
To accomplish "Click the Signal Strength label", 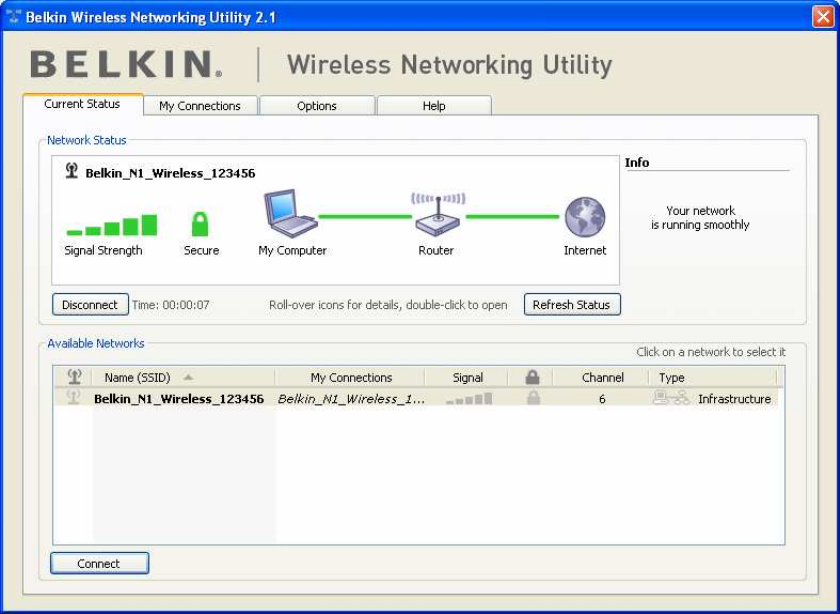I will [x=103, y=250].
